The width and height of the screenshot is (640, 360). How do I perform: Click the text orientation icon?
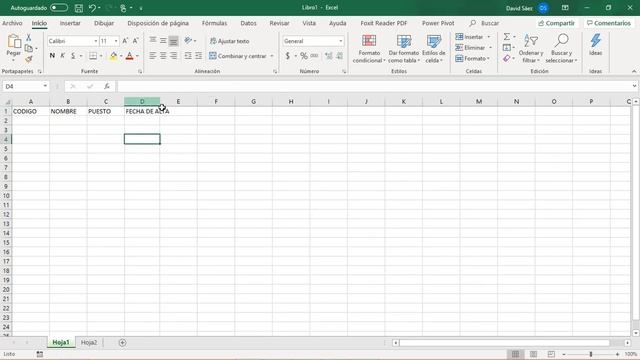[x=188, y=40]
